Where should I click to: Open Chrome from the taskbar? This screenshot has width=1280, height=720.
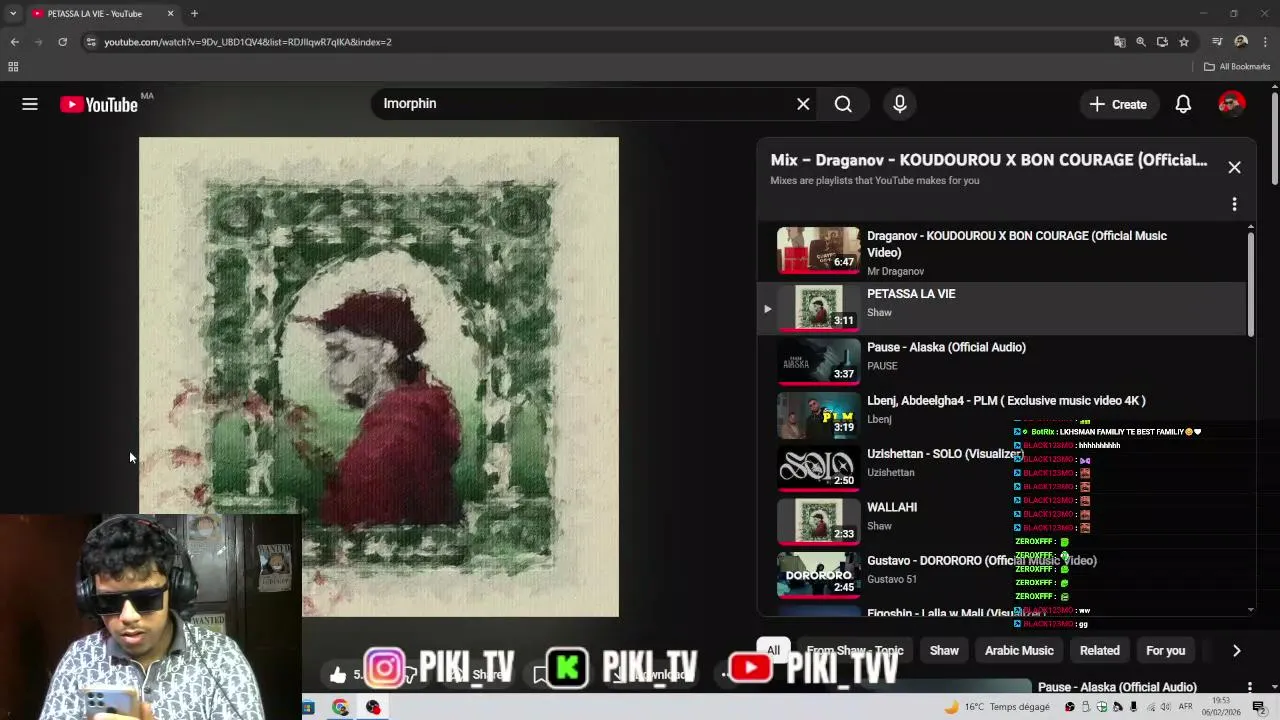pos(340,707)
